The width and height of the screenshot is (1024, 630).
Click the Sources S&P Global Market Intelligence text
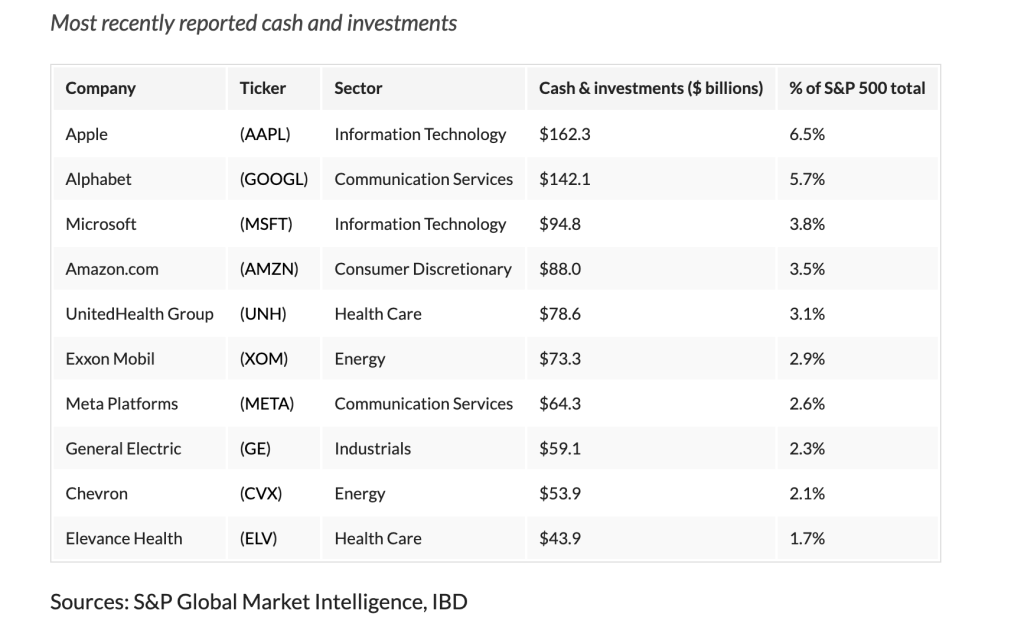pyautogui.click(x=259, y=602)
